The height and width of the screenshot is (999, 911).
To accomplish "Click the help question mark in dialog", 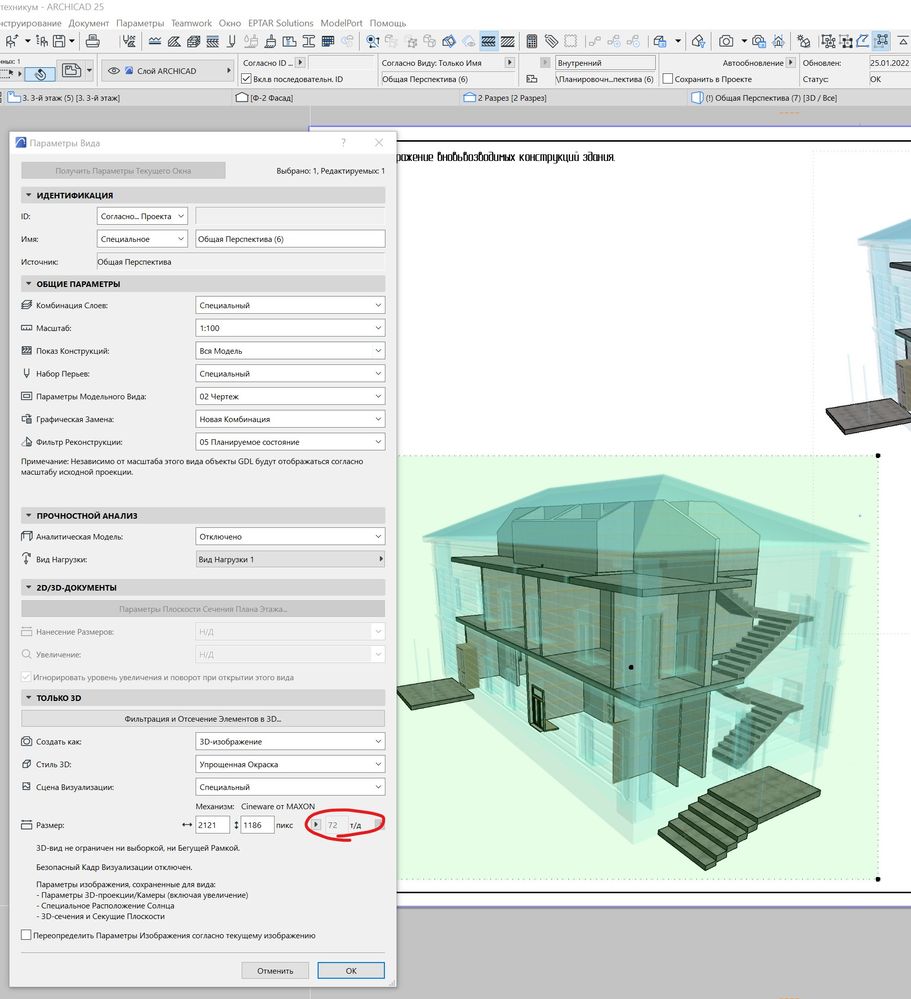I will coord(343,144).
